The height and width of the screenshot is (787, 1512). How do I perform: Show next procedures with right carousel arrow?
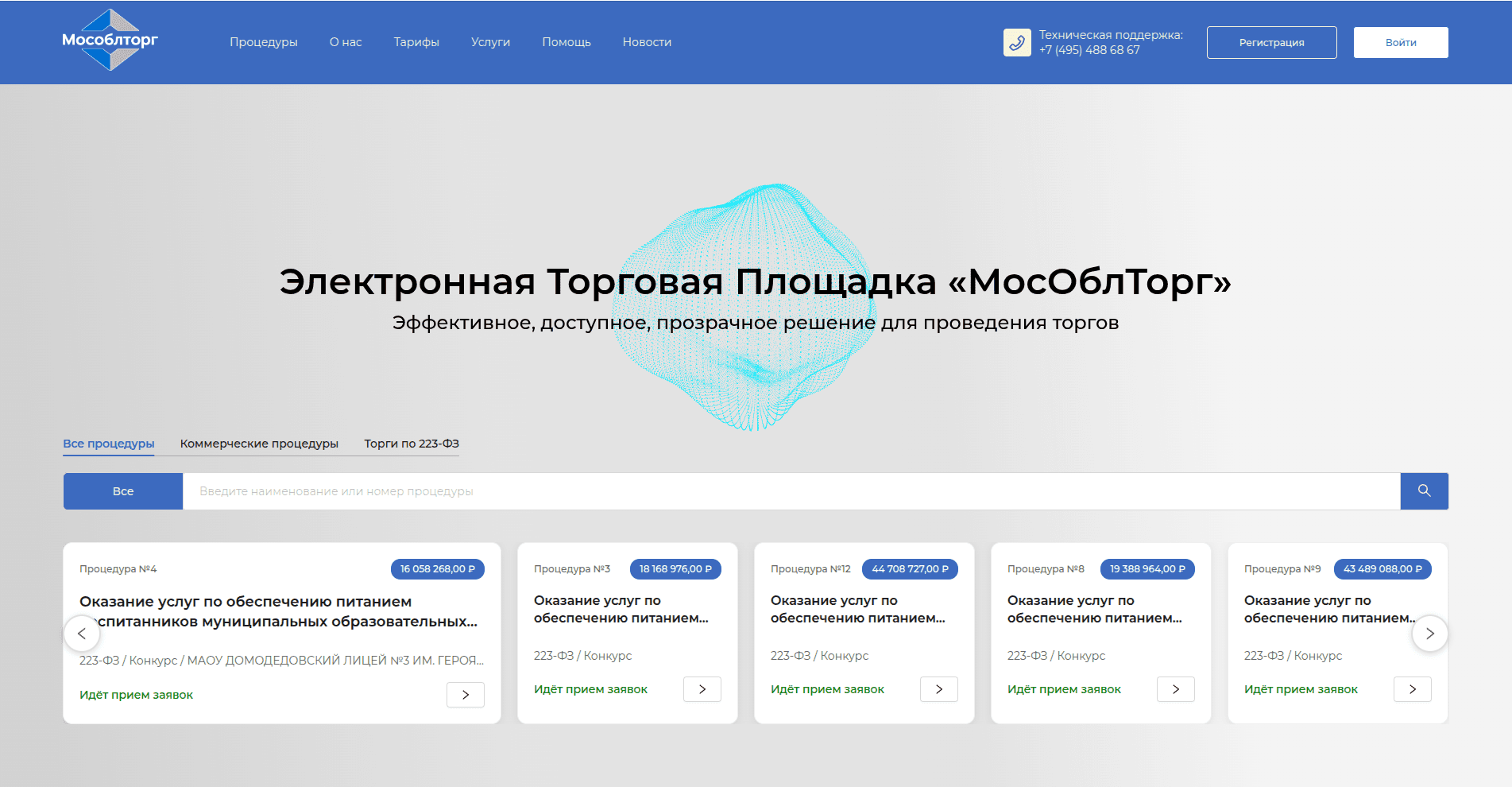tap(1429, 634)
